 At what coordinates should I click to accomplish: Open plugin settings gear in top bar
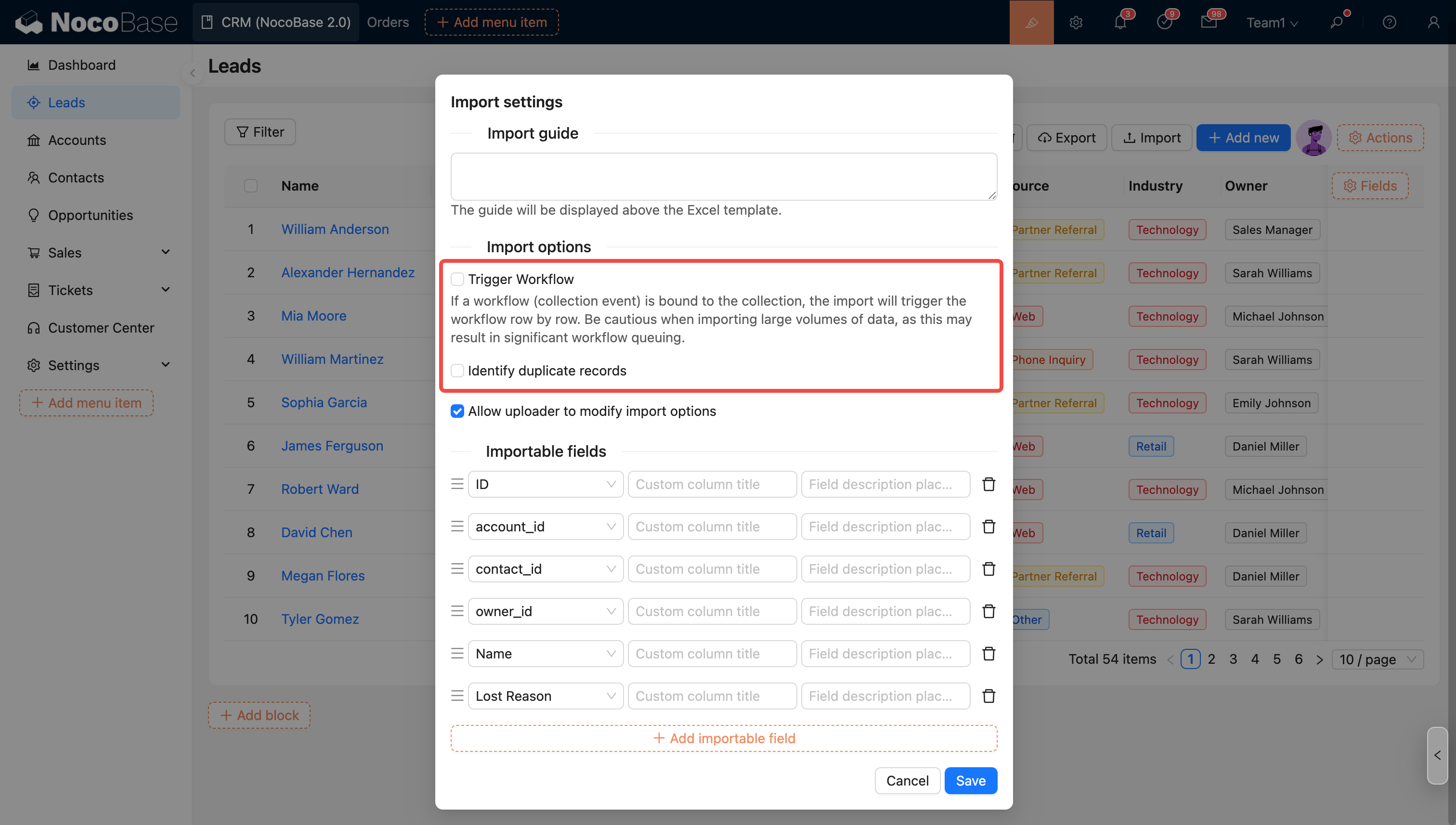coord(1076,22)
